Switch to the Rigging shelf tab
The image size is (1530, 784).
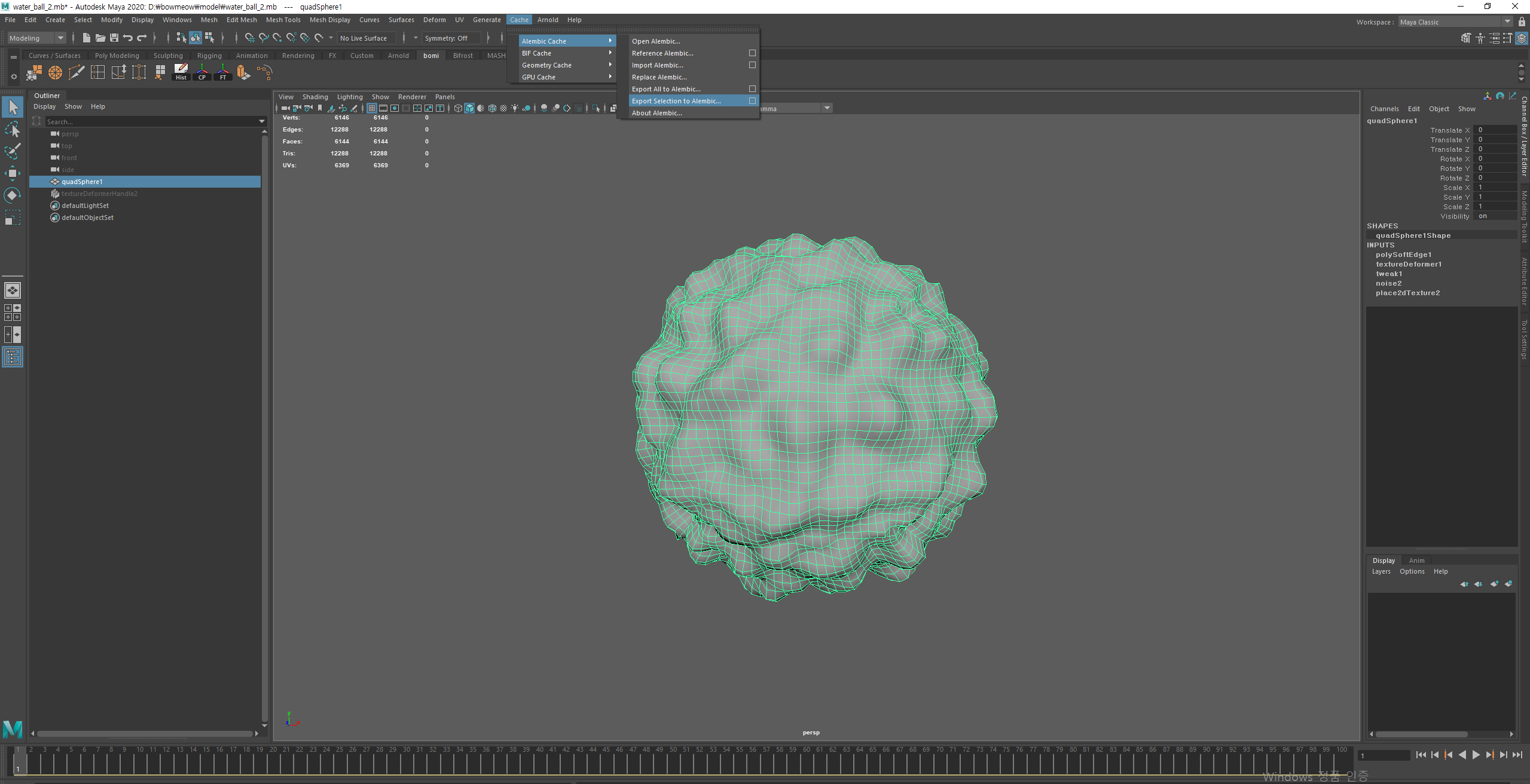[209, 56]
